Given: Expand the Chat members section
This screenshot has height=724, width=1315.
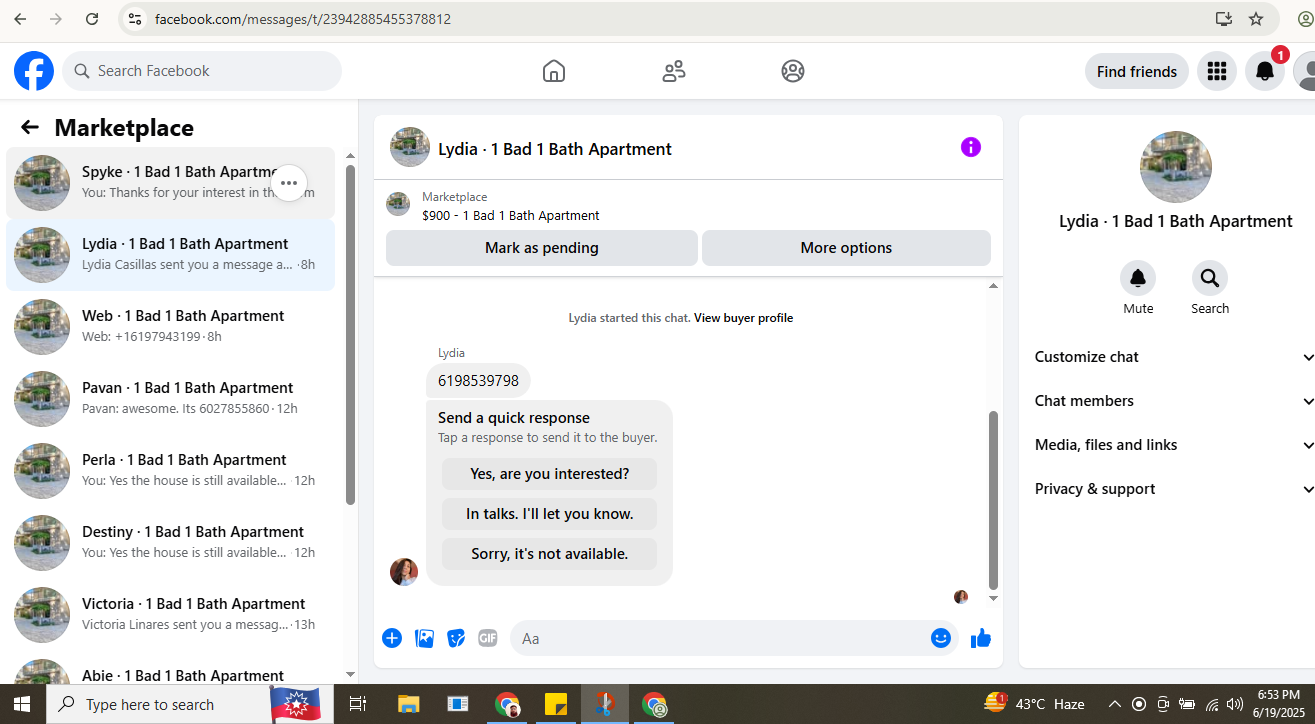Looking at the screenshot, I should pos(1174,401).
